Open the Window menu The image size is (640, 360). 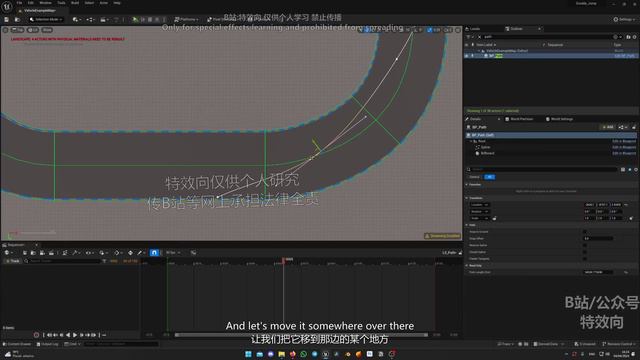tap(45, 3)
